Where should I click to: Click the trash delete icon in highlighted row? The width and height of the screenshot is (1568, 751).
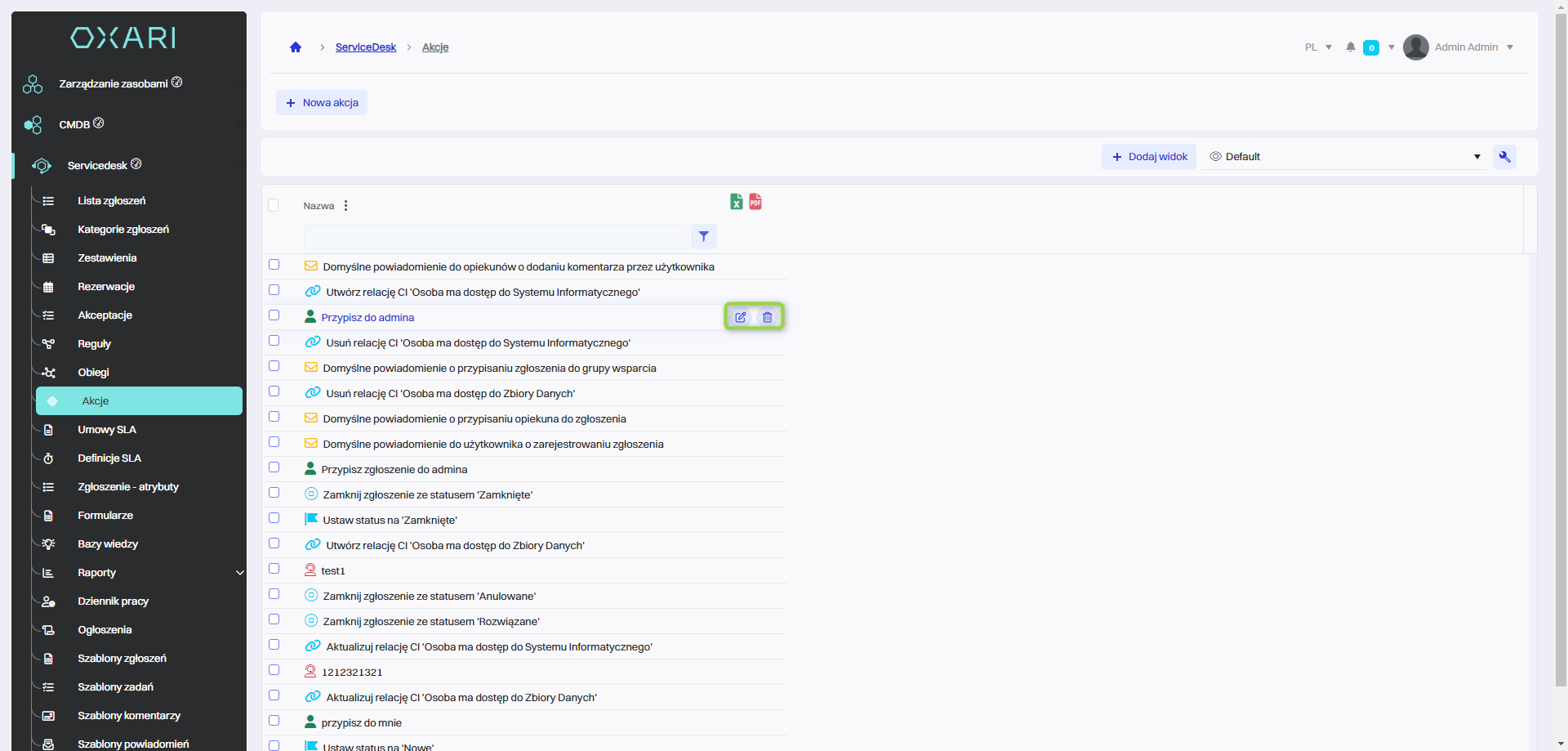pyautogui.click(x=767, y=317)
